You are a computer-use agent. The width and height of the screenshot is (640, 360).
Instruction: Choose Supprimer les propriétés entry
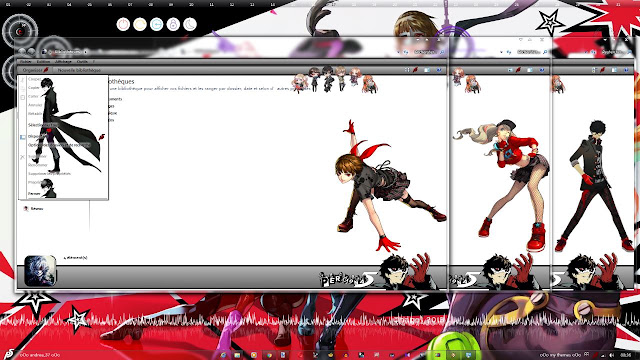click(x=49, y=173)
